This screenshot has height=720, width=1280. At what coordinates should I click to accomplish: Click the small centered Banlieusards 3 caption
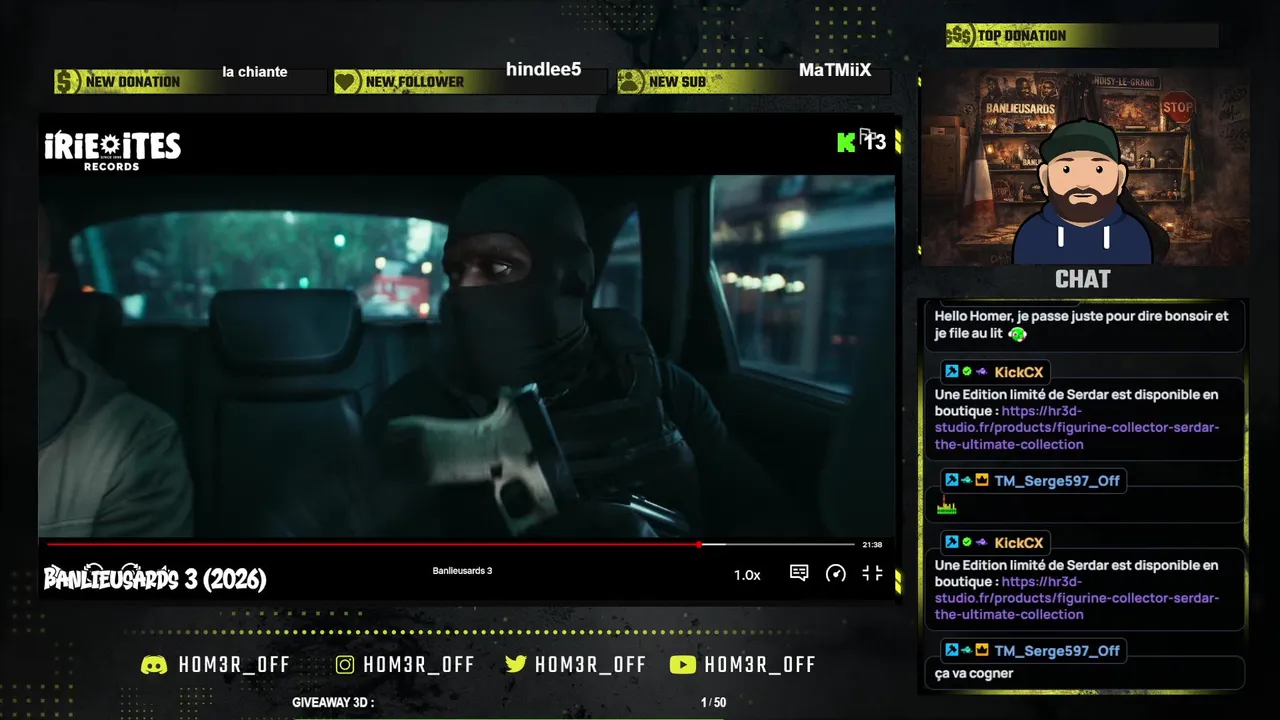coord(462,571)
